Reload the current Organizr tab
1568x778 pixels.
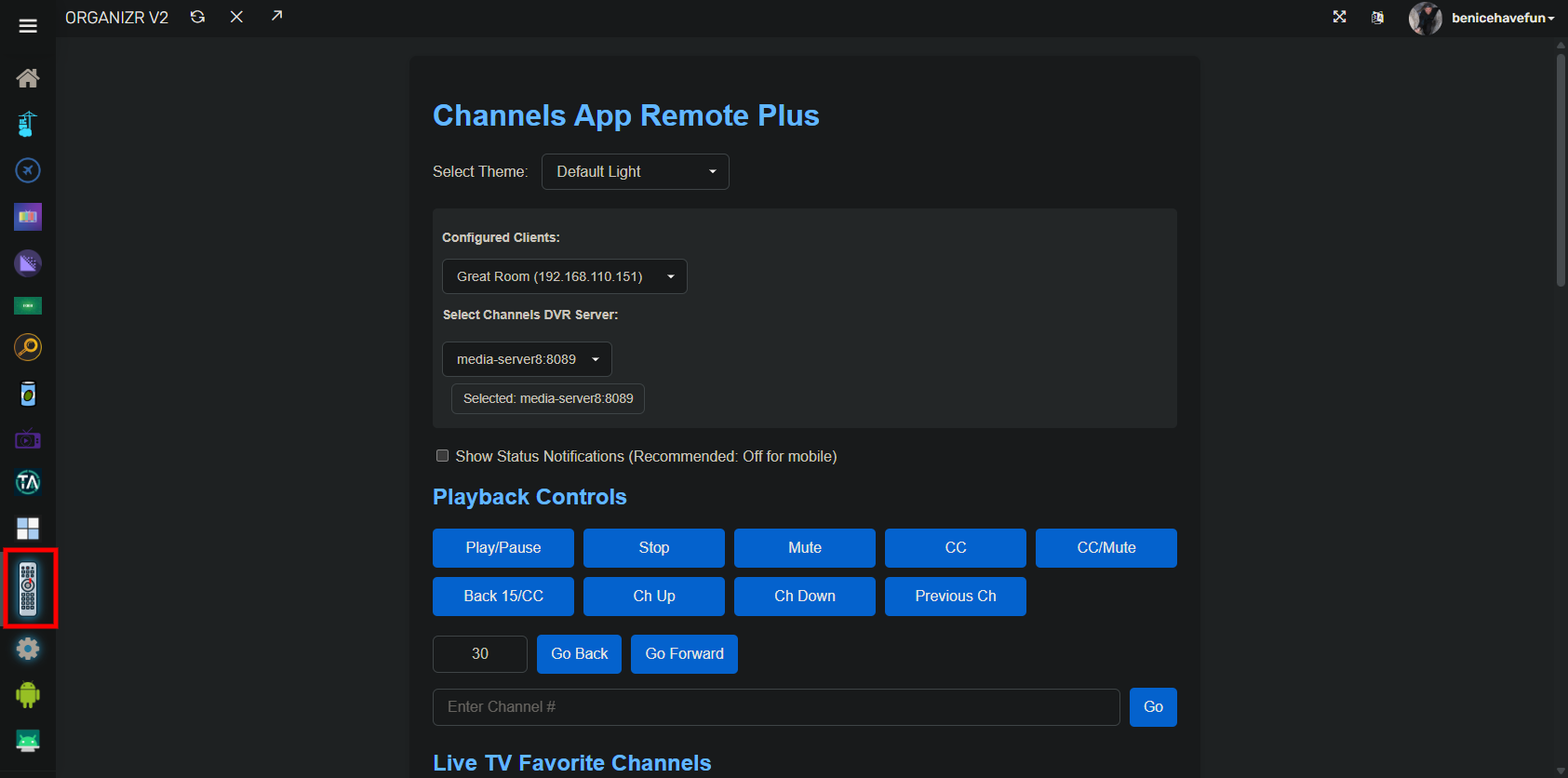(197, 17)
